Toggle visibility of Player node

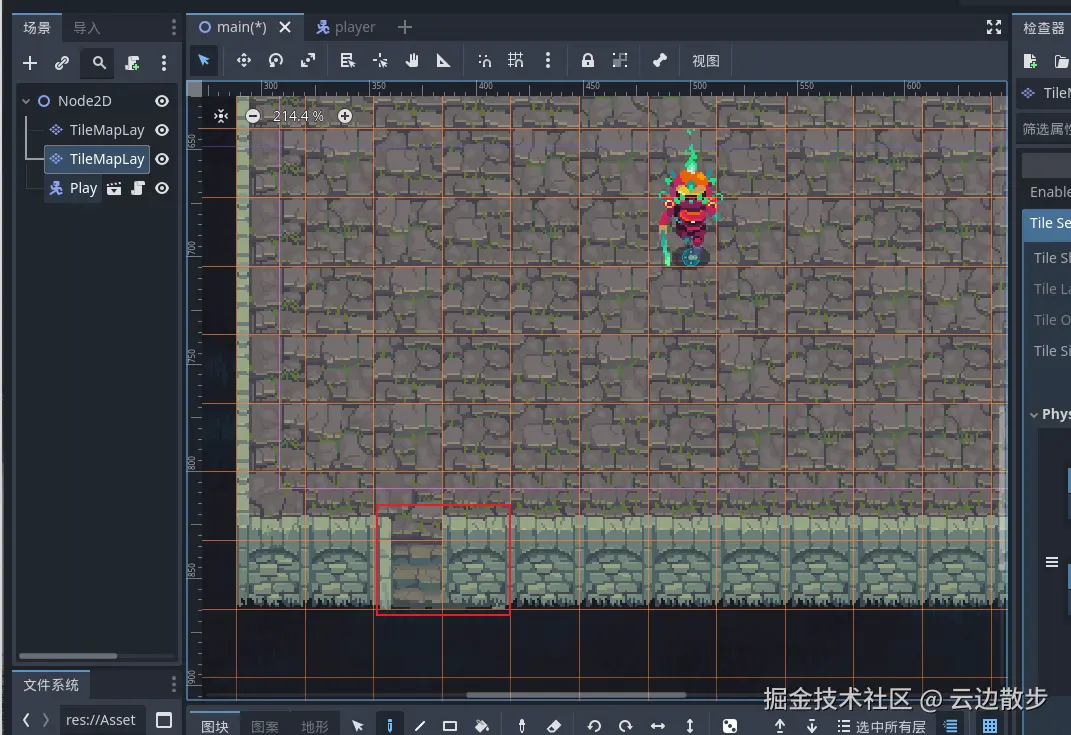pos(162,189)
